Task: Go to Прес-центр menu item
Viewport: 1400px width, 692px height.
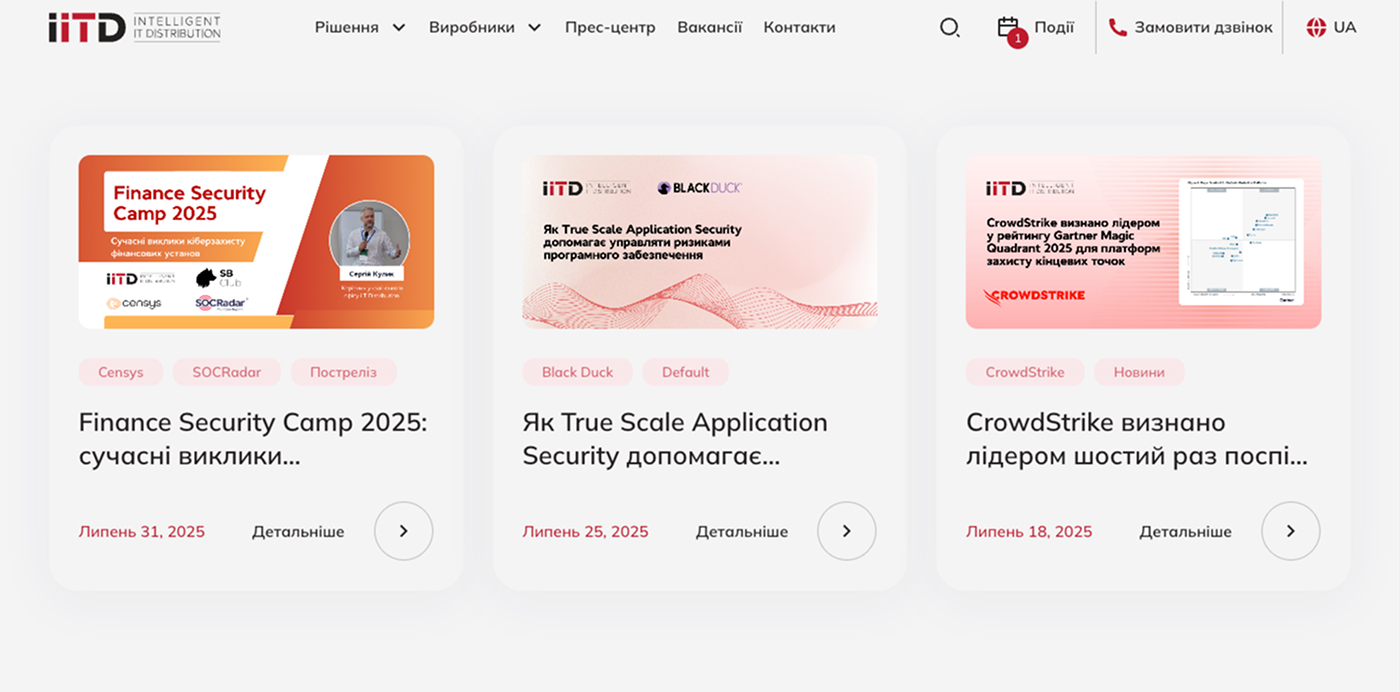Action: tap(610, 28)
